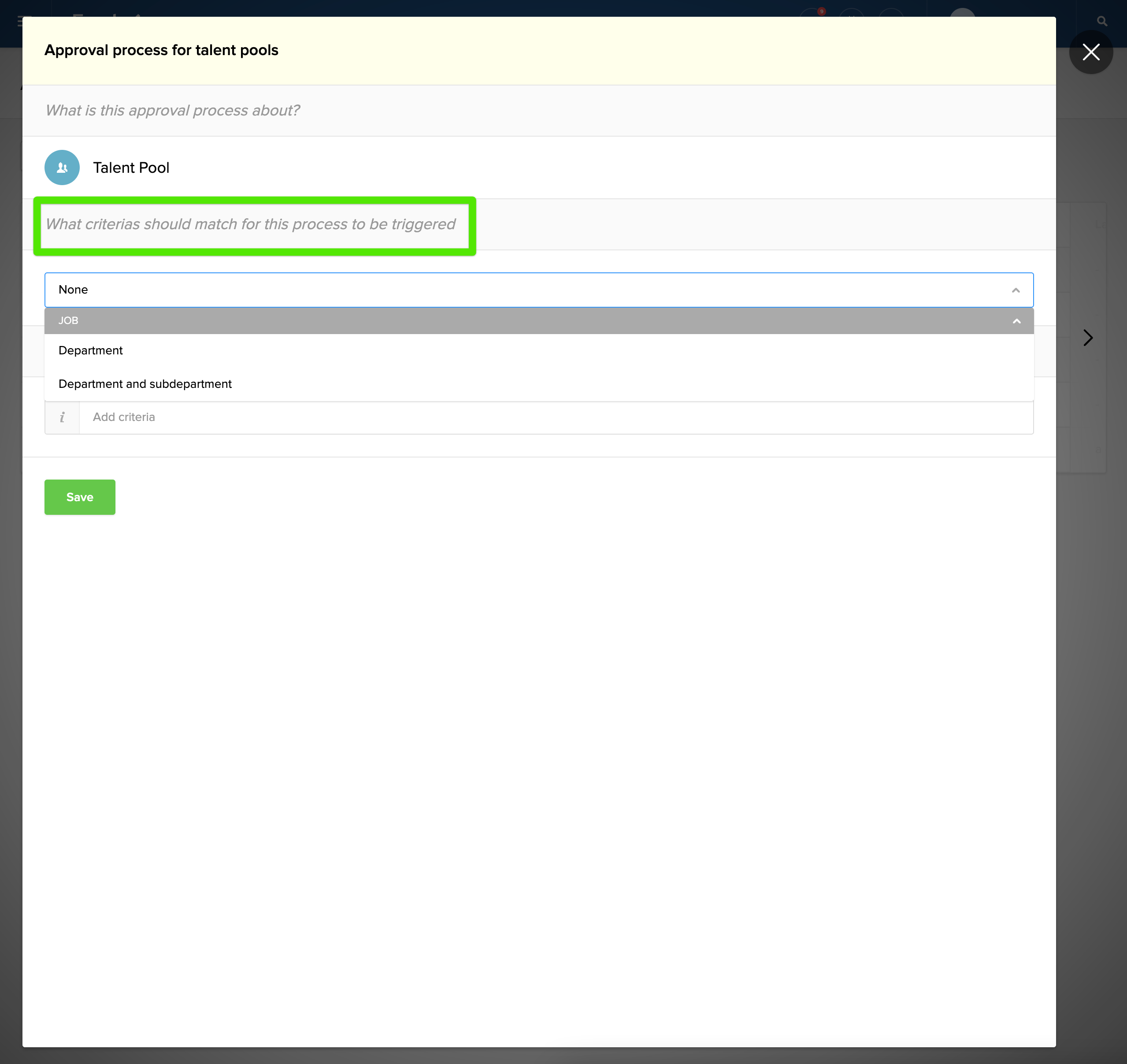Open the hamburger menu icon at top left
1127x1064 pixels.
click(x=20, y=22)
